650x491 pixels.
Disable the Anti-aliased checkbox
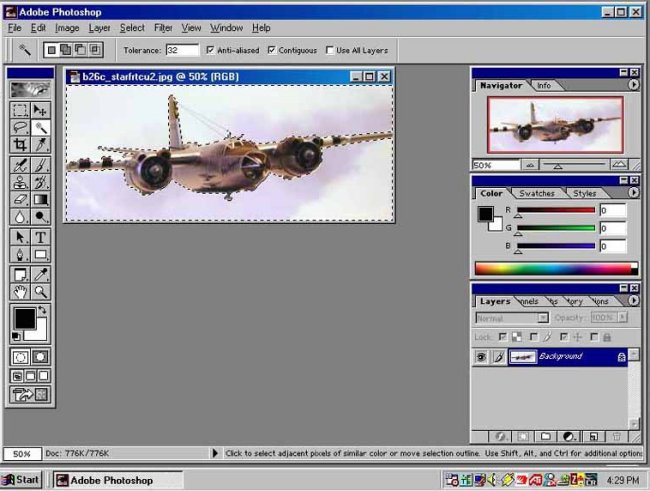[210, 50]
